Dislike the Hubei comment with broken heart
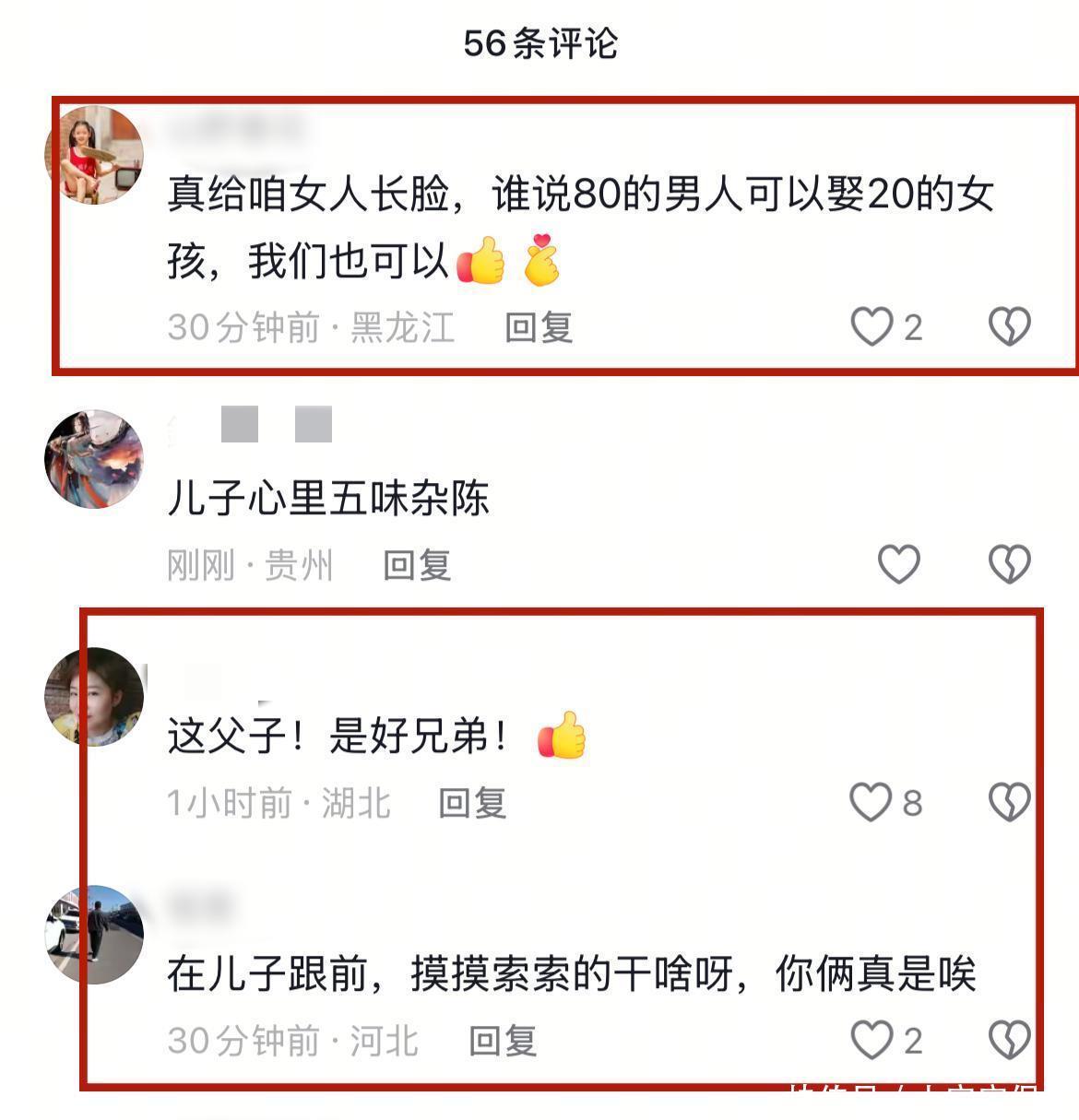 click(x=1010, y=802)
